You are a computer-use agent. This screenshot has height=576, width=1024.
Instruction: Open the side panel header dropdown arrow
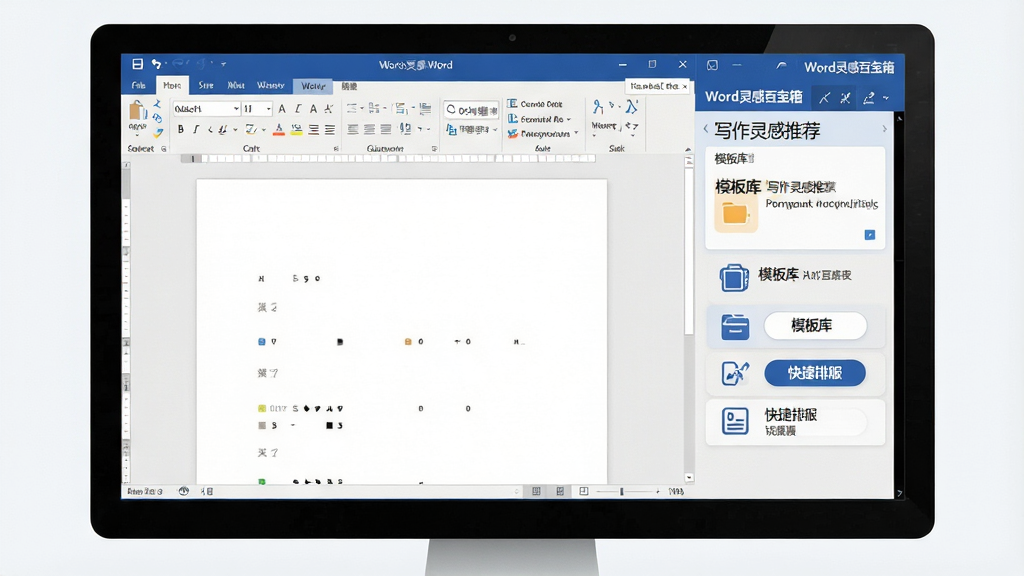pos(886,98)
